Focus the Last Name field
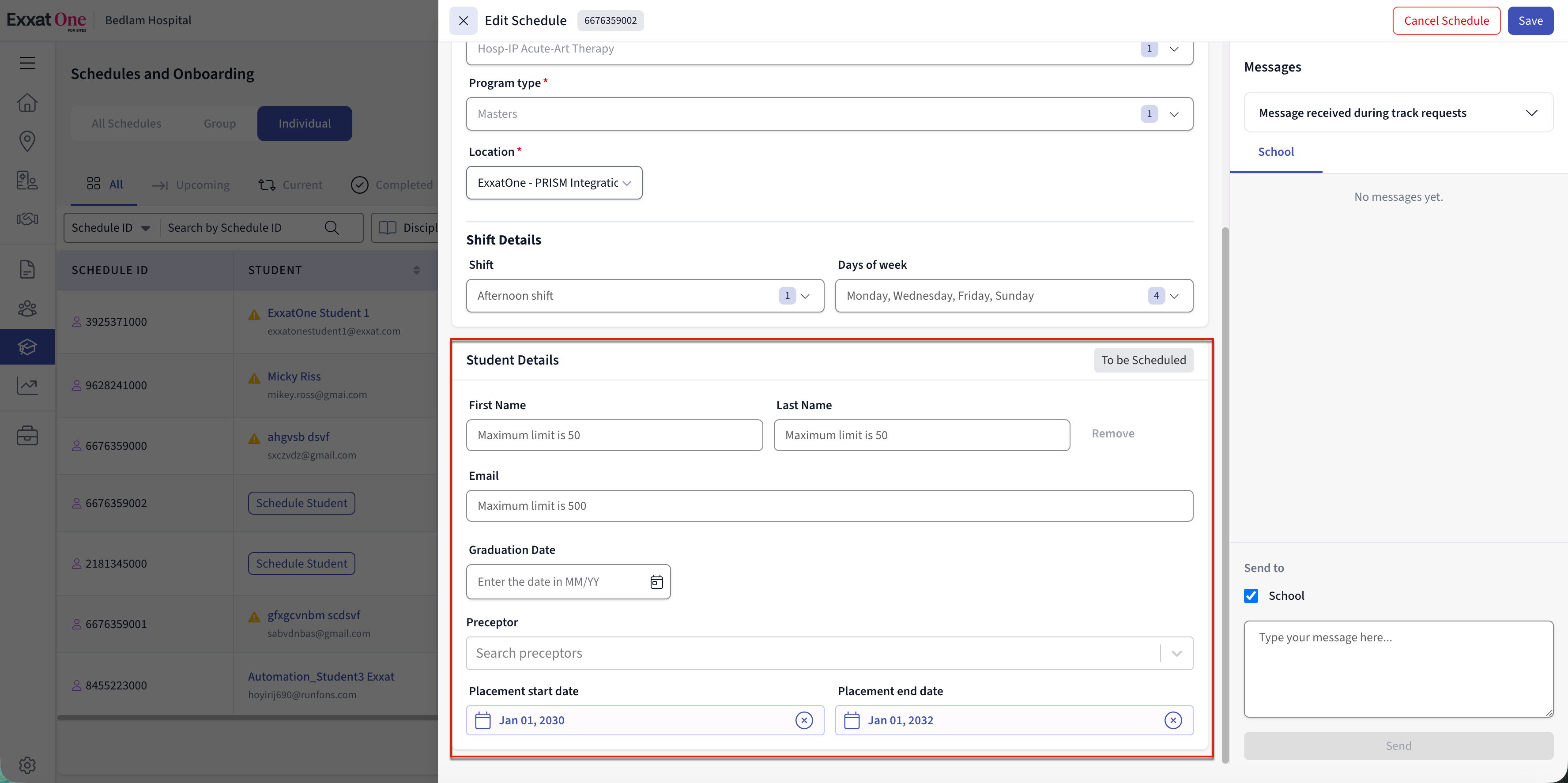1568x783 pixels. (x=922, y=435)
